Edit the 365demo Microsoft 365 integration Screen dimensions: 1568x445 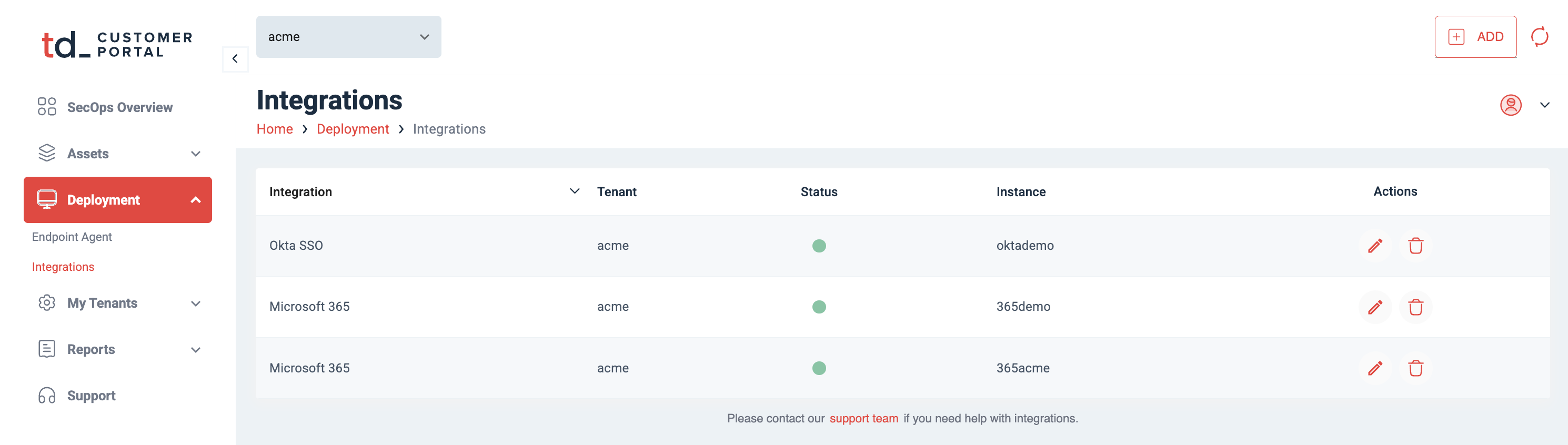[1374, 307]
